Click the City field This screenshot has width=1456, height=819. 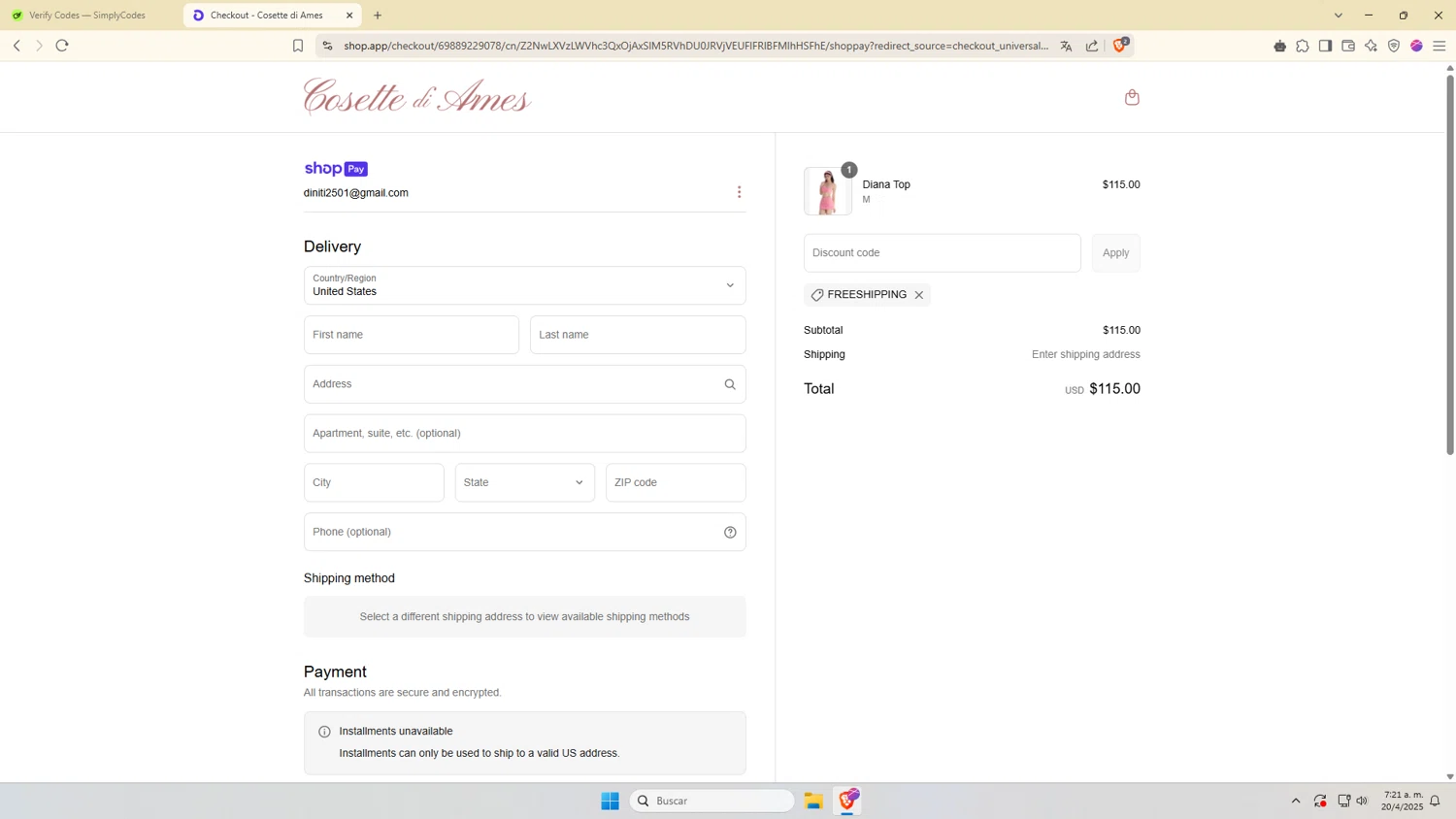[374, 482]
